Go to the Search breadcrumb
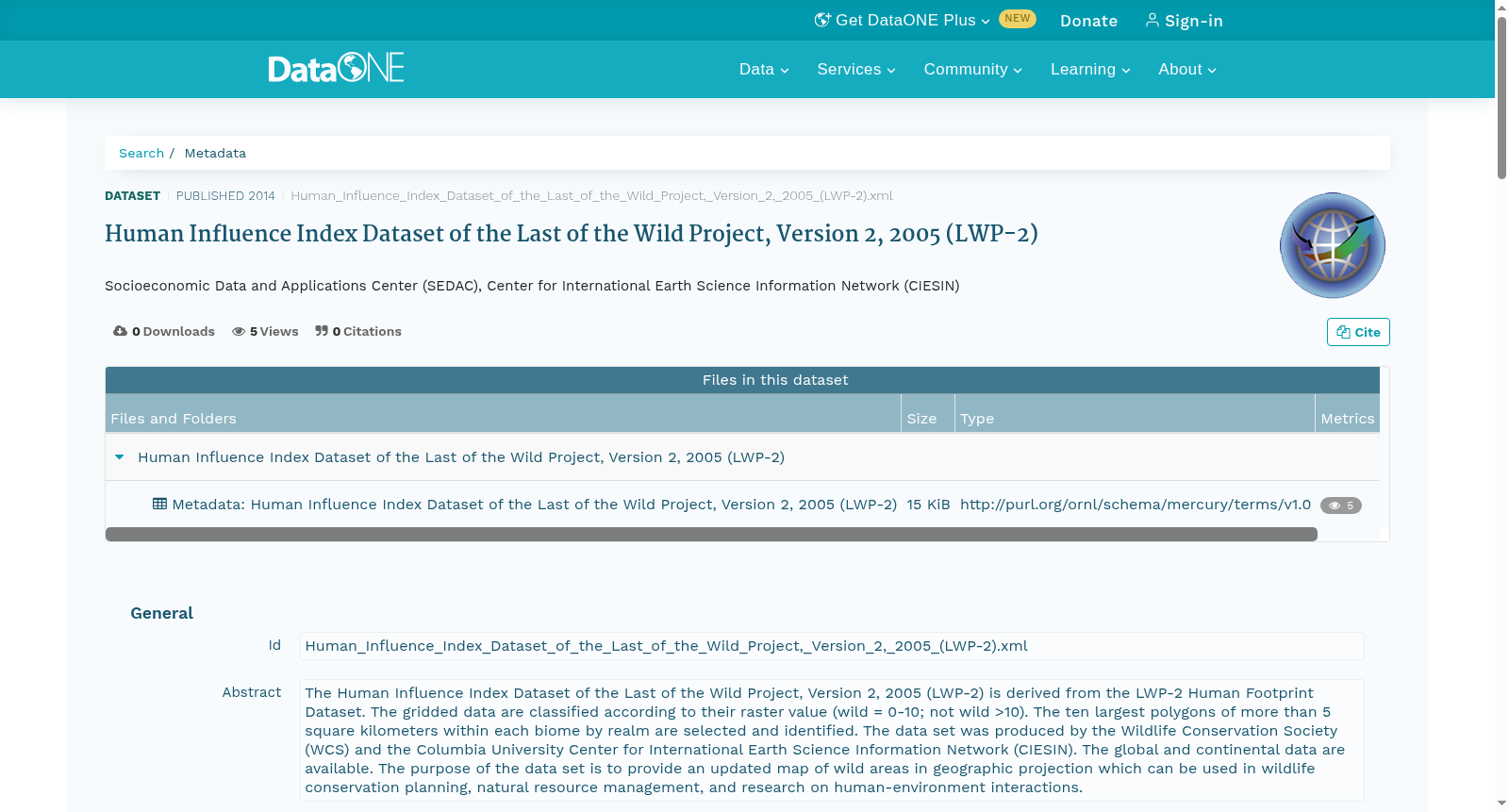 [x=141, y=153]
